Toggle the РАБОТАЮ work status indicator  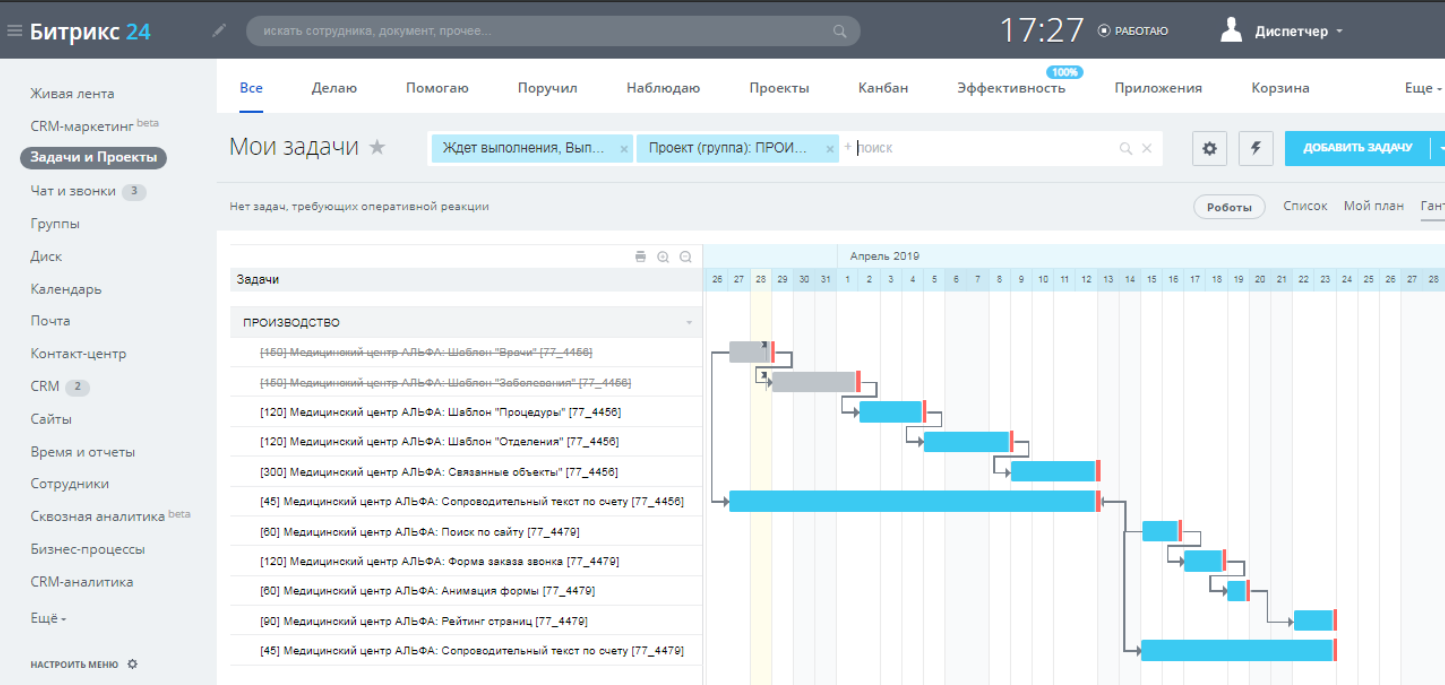point(1133,31)
